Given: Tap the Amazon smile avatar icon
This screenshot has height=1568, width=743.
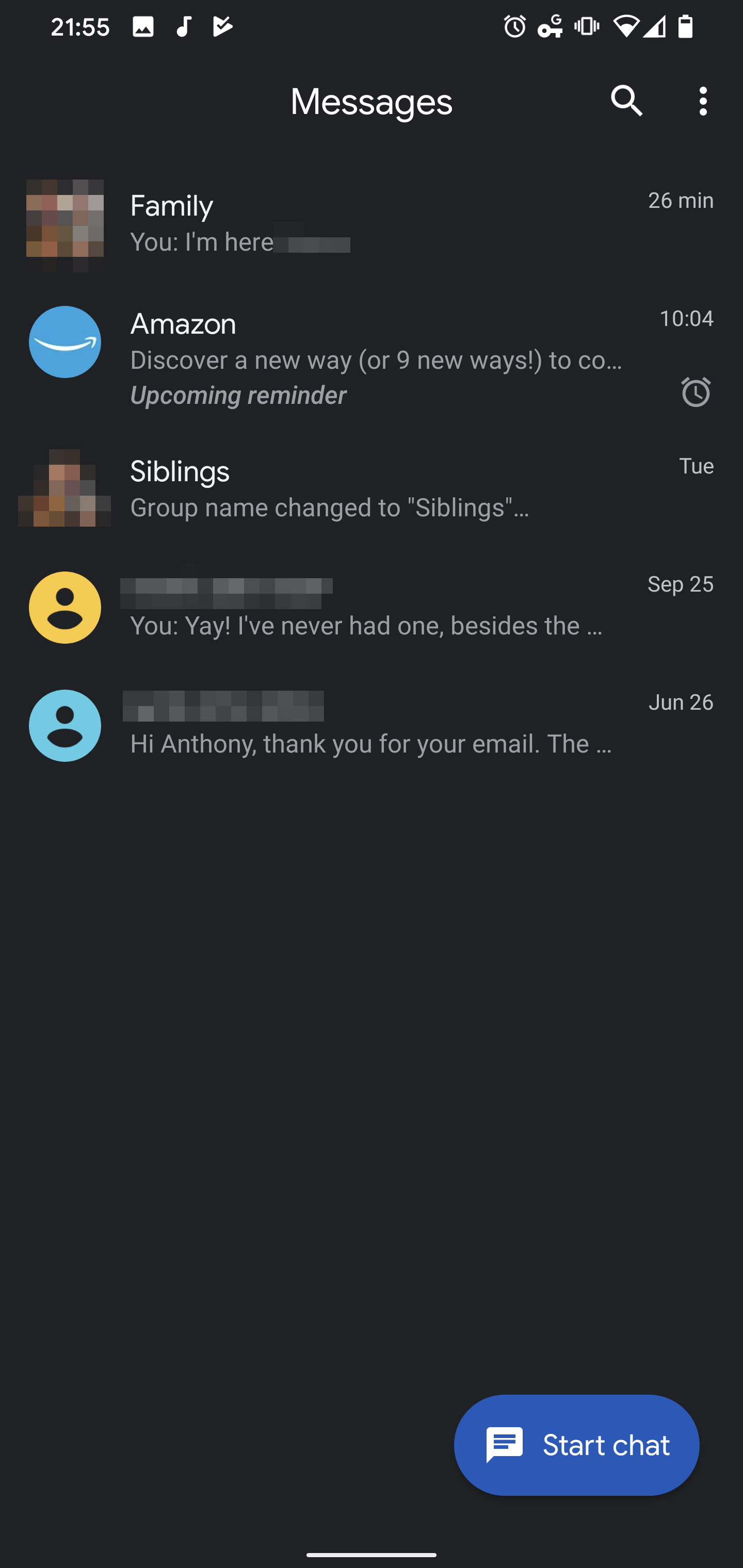Looking at the screenshot, I should pyautogui.click(x=65, y=342).
